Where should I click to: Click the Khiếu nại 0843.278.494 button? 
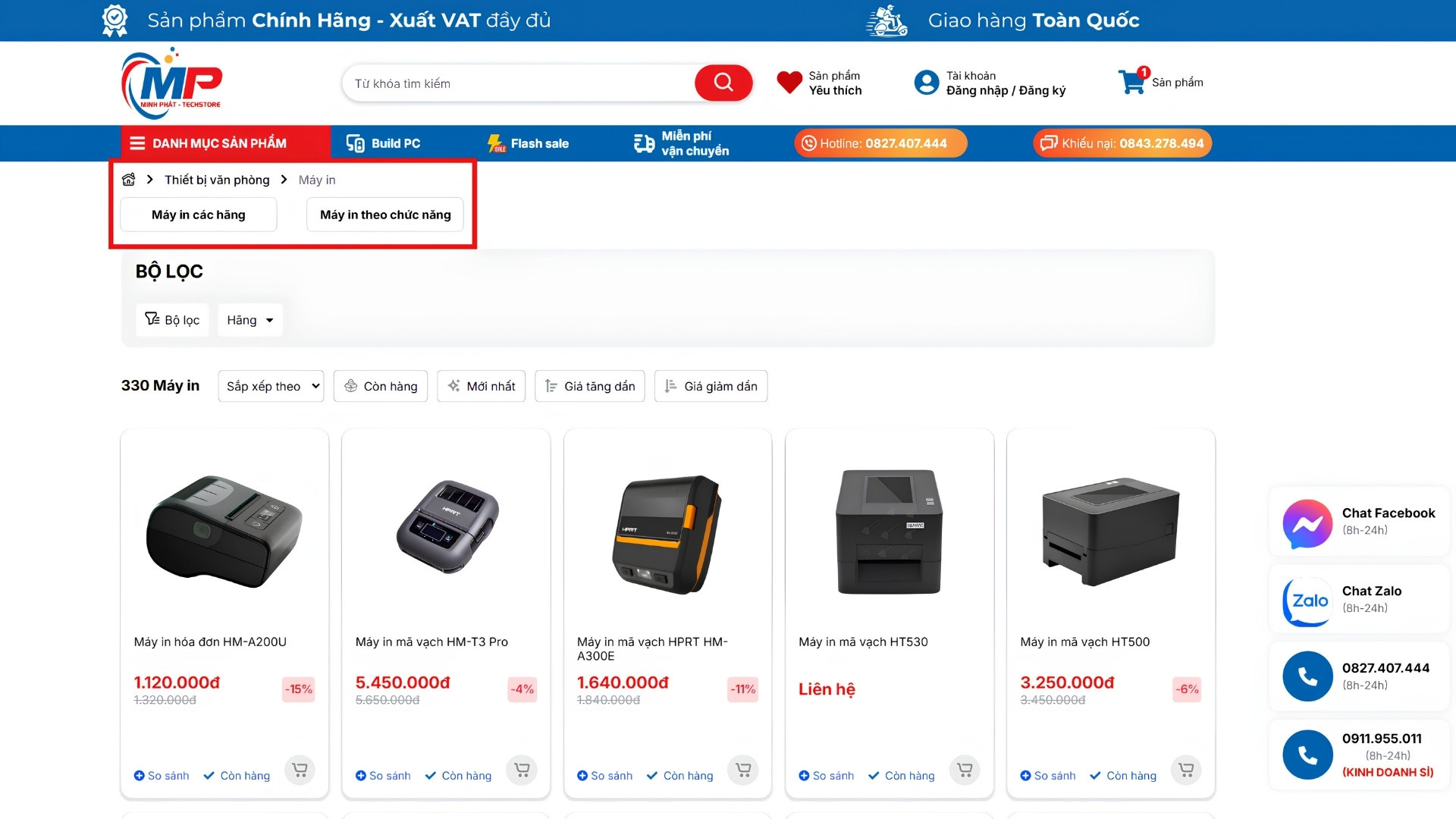pyautogui.click(x=1122, y=143)
